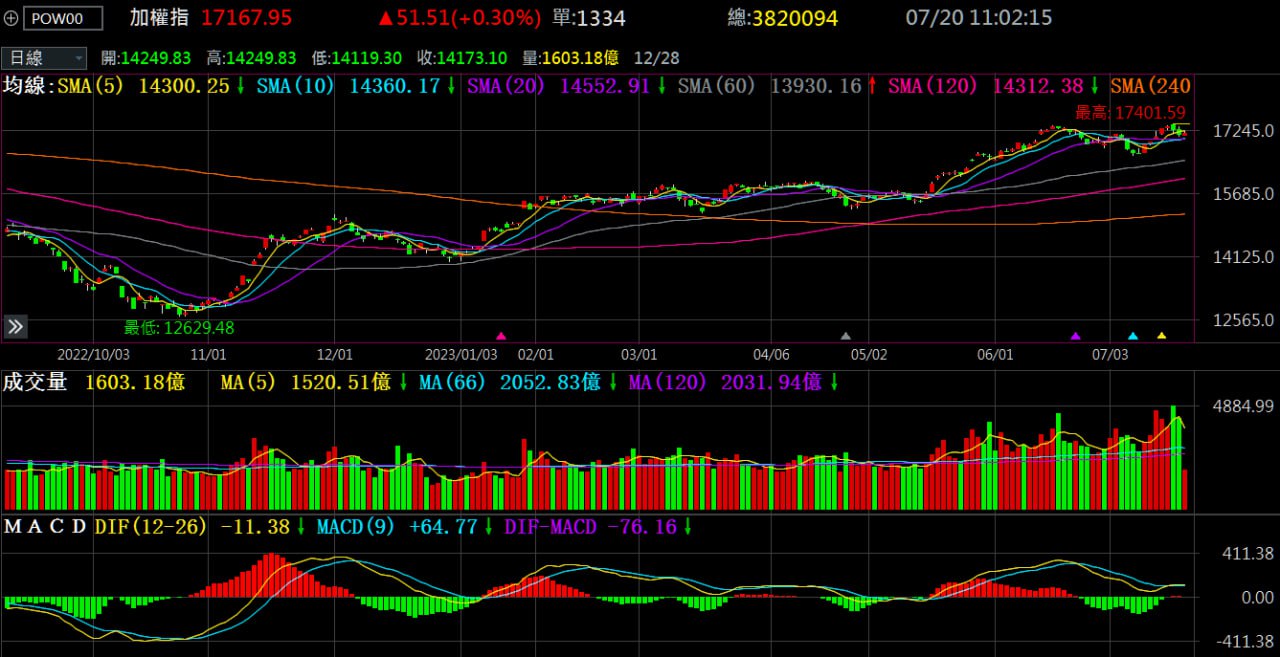
Task: Click the circled plus icon beside POW00
Action: click(x=11, y=18)
